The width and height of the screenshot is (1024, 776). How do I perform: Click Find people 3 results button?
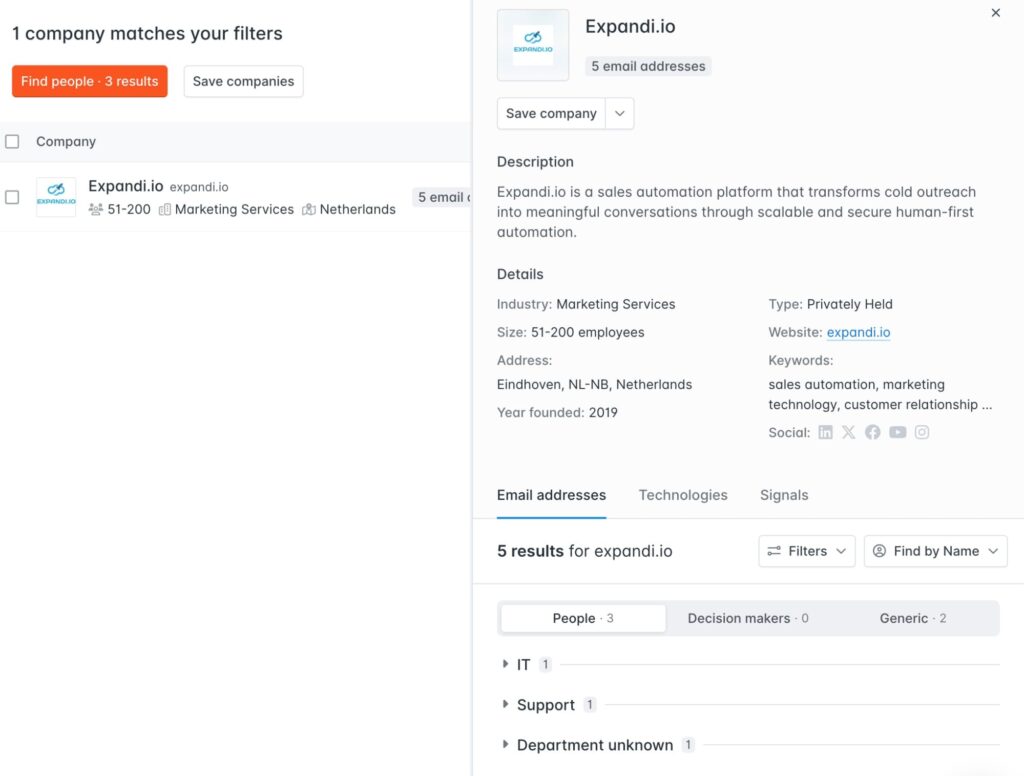(x=90, y=81)
